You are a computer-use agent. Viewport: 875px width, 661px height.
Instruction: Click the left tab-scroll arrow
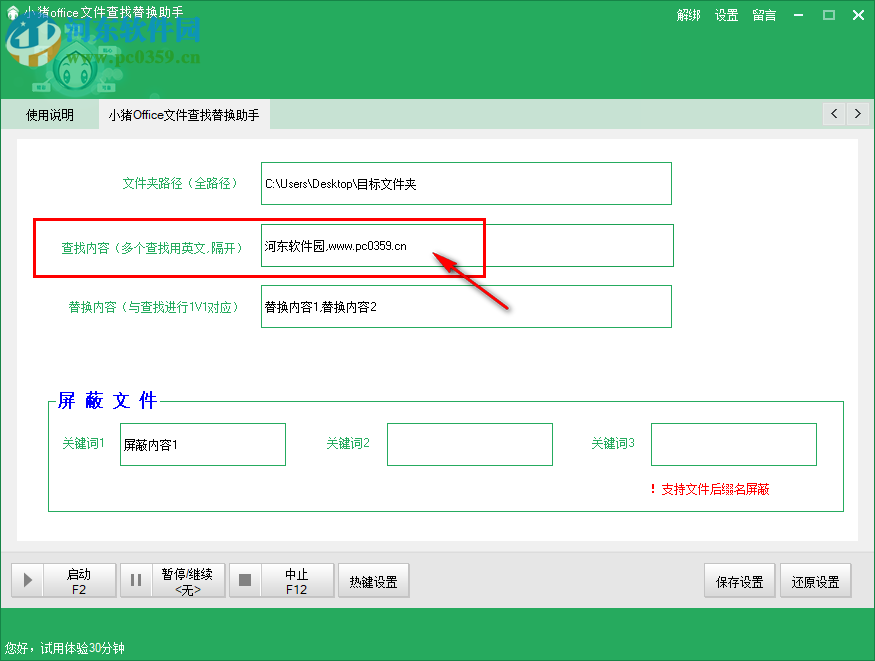pos(833,114)
